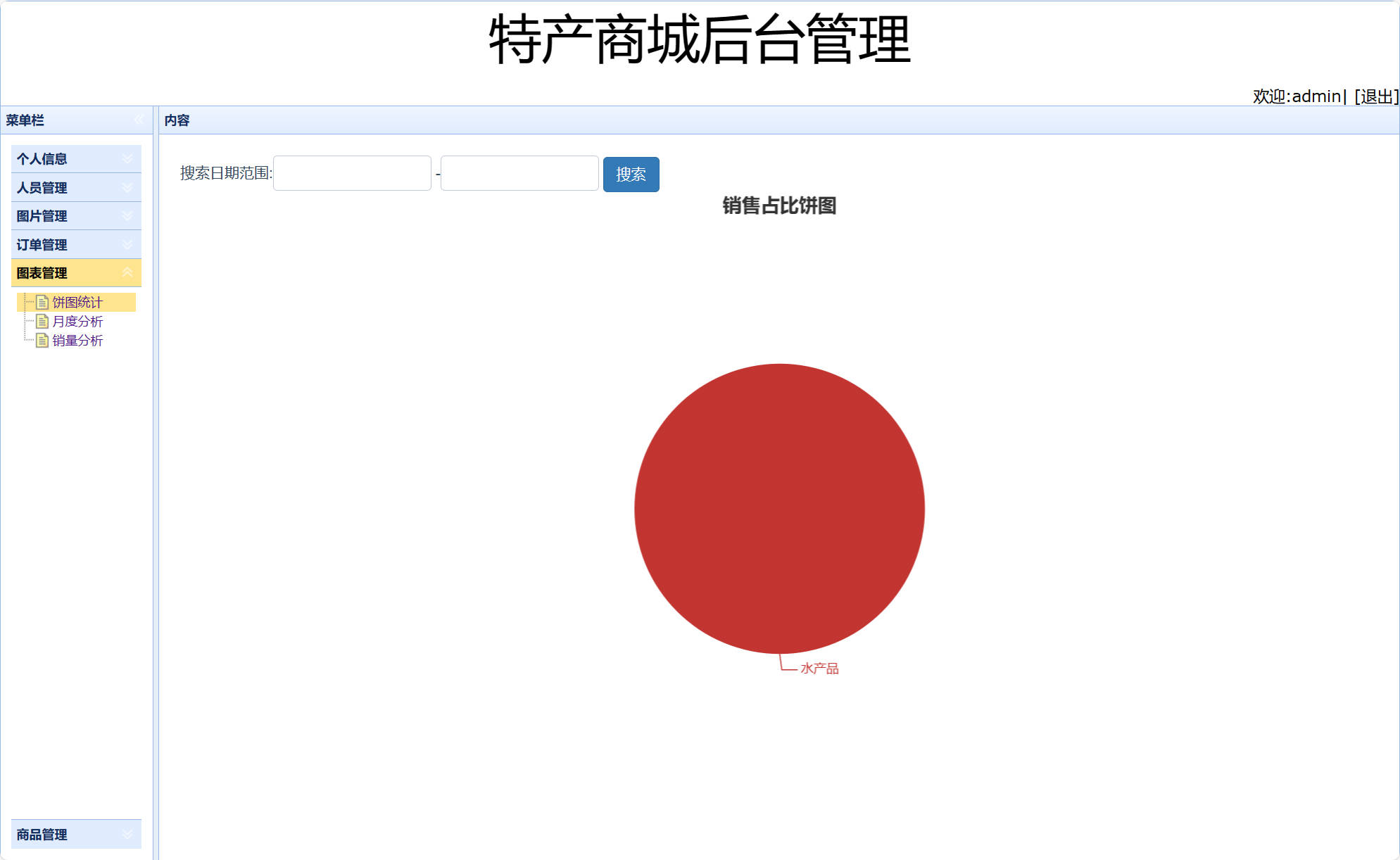Expand the 商品管理 section

[127, 834]
